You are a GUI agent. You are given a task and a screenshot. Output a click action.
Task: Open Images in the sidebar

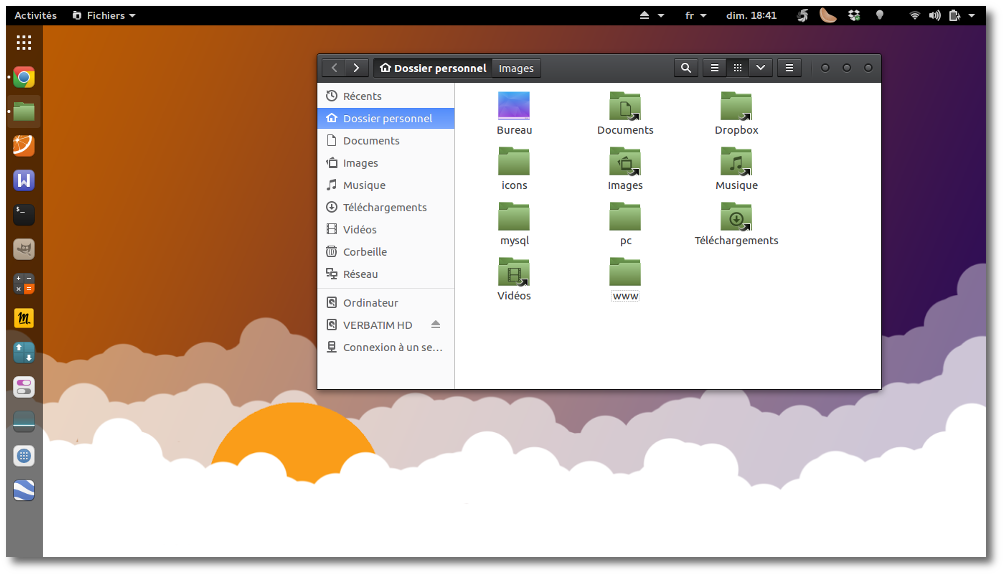(385, 163)
